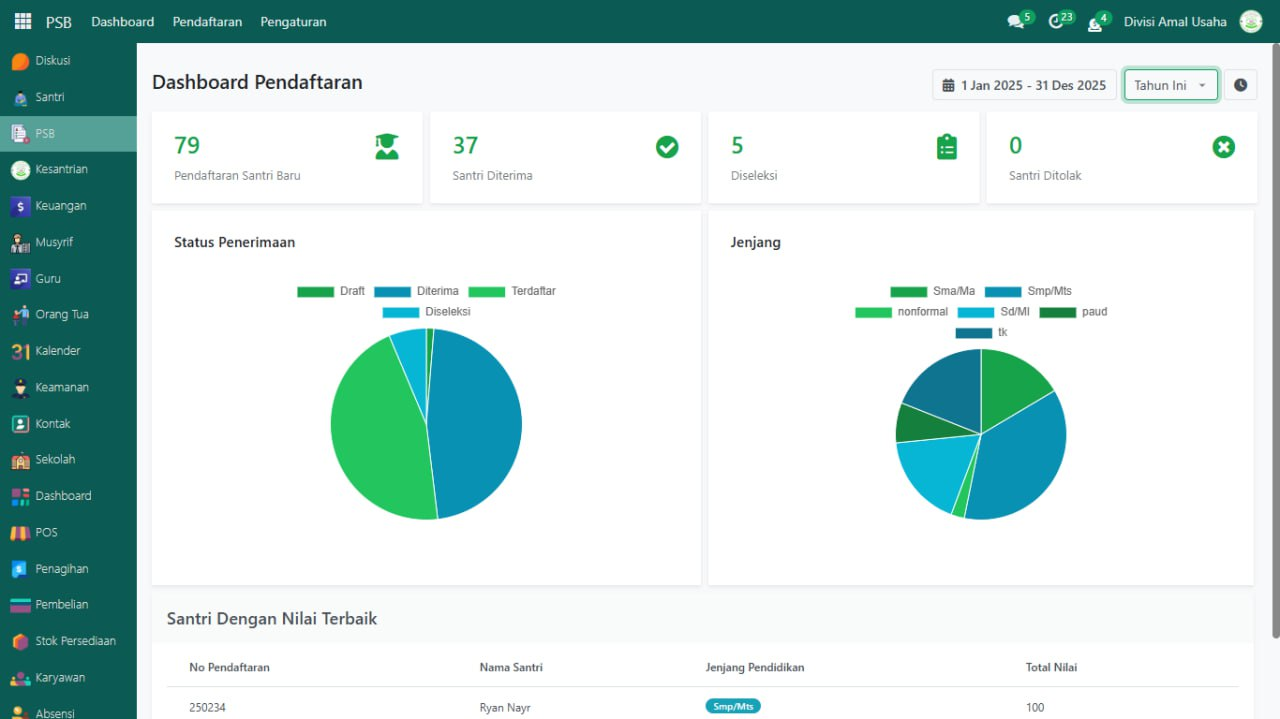Open the date range picker 1 Jan 2025
This screenshot has width=1280, height=719.
1024,85
